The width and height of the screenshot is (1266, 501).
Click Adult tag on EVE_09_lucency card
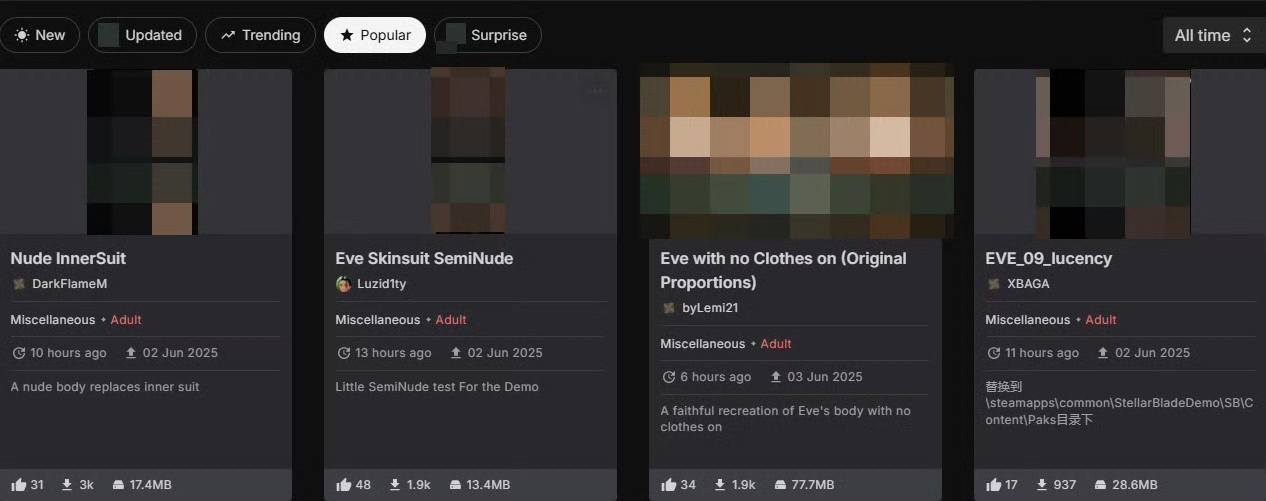1101,320
